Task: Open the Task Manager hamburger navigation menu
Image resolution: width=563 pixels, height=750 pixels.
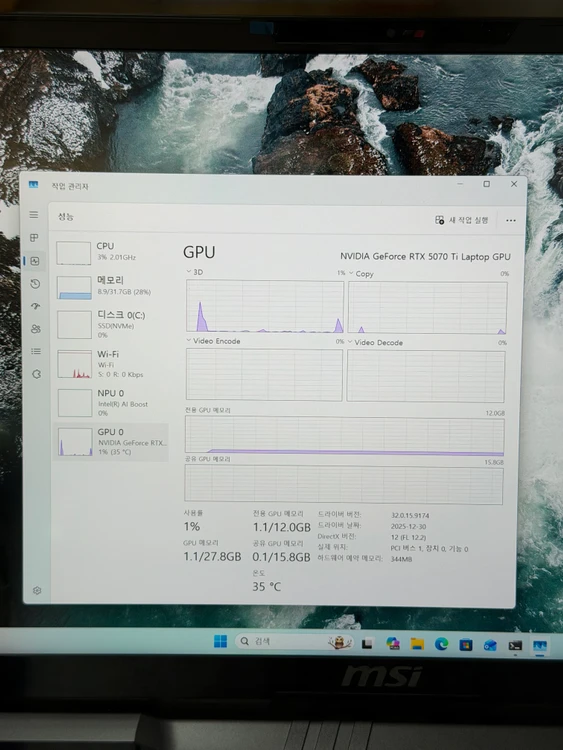Action: click(33, 215)
